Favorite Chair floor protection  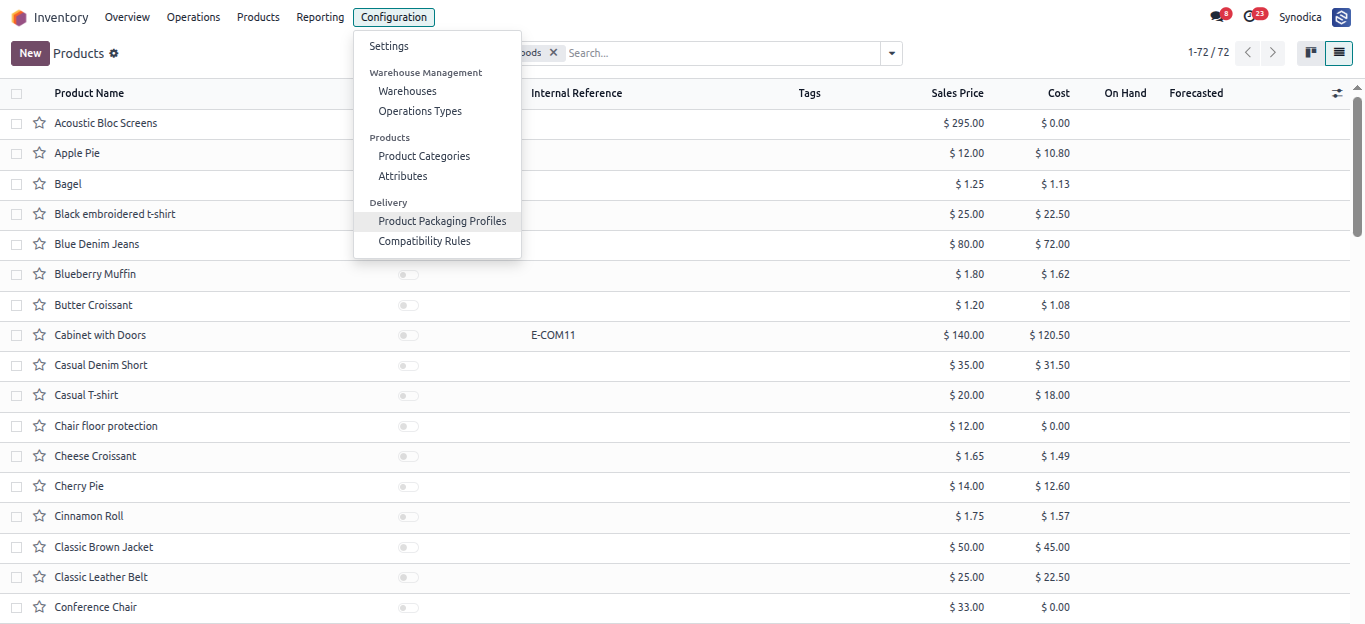tap(39, 426)
